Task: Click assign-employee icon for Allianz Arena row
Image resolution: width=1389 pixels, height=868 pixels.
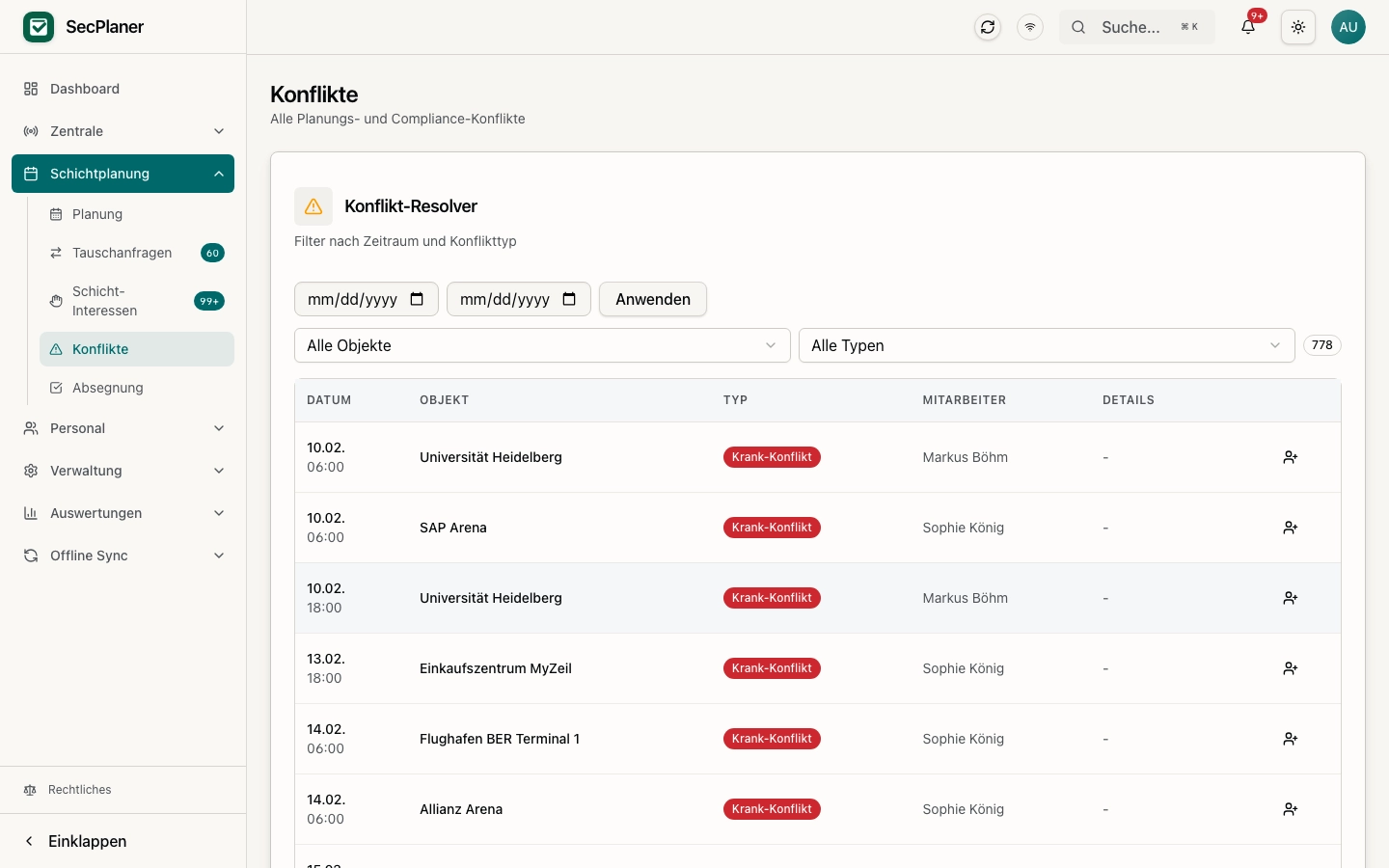Action: point(1290,809)
